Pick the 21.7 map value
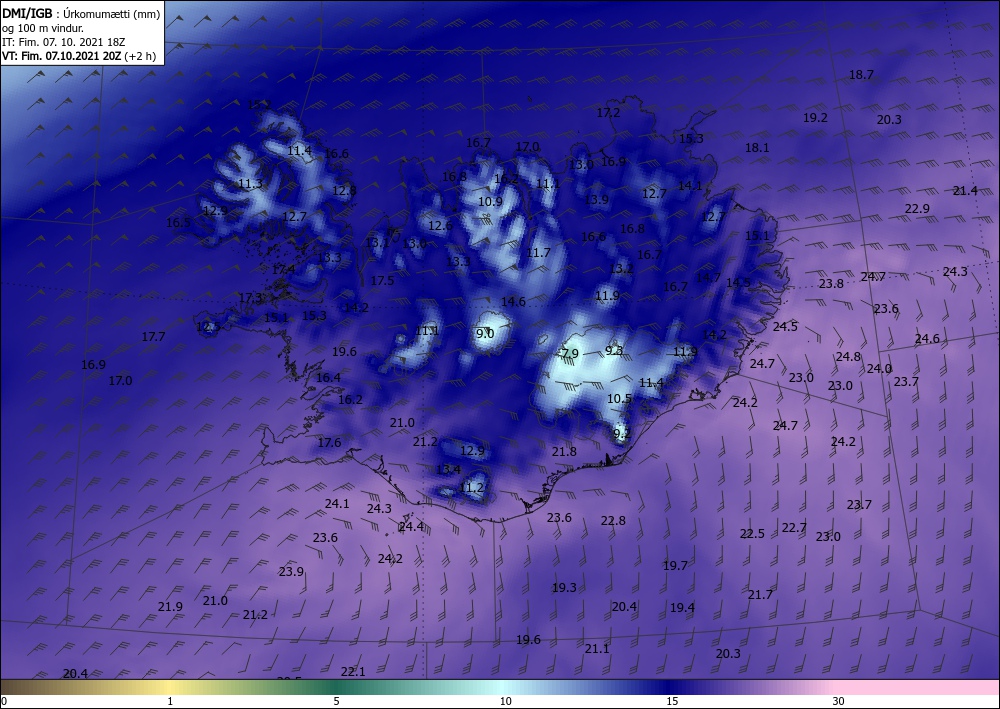The height and width of the screenshot is (709, 1000). (x=760, y=594)
